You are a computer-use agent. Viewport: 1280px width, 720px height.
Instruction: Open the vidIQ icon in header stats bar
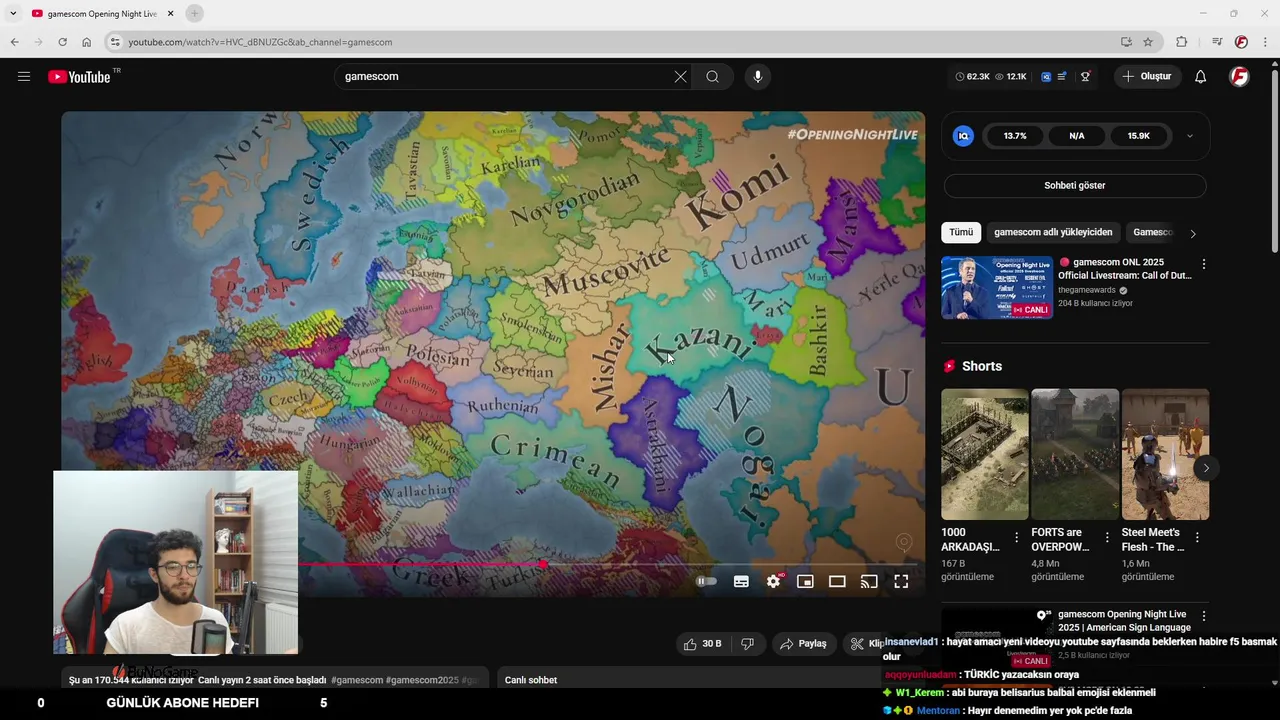(1046, 77)
